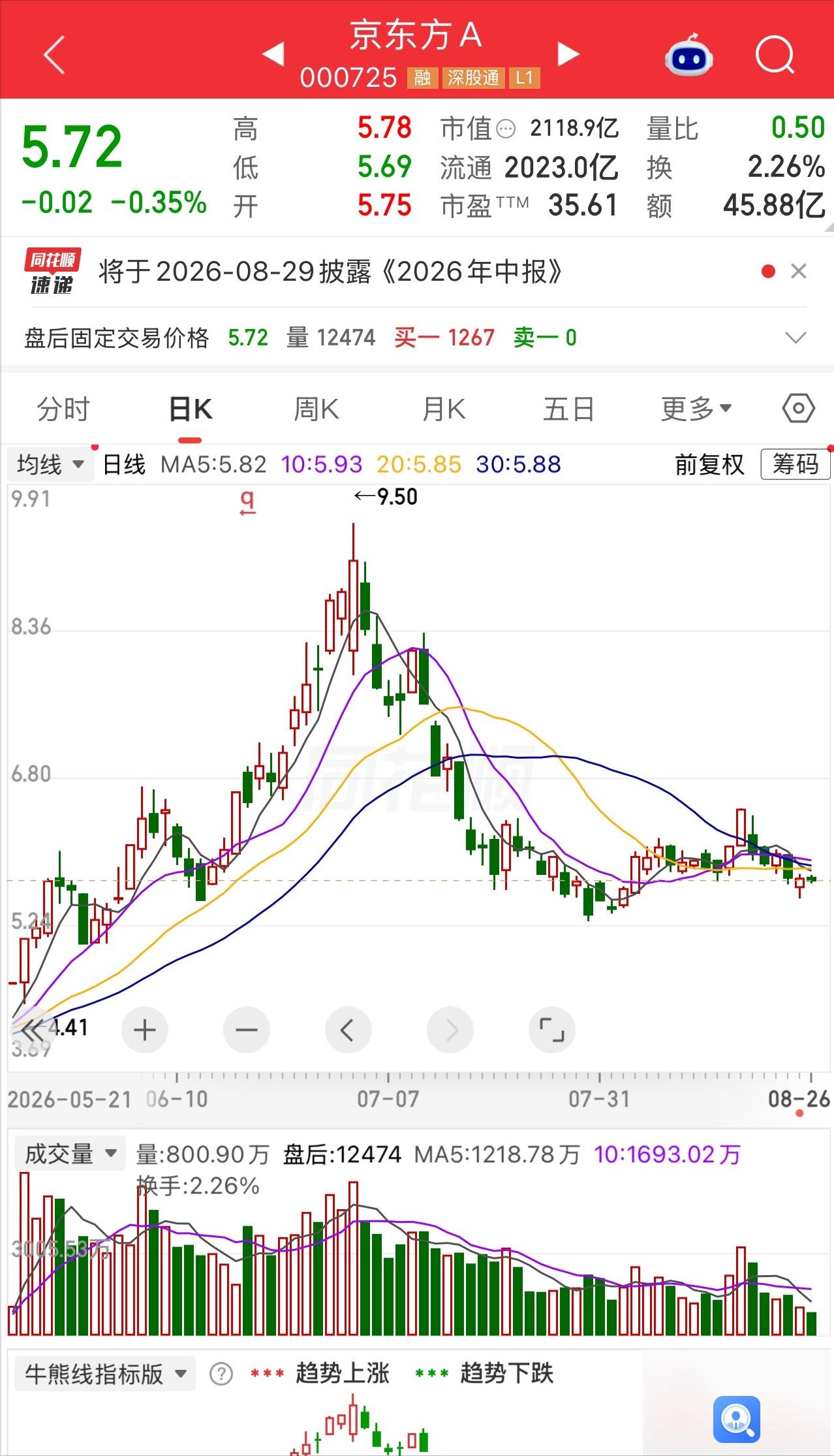This screenshot has width=834, height=1456.
Task: Select the 日K tab
Action: click(x=191, y=409)
